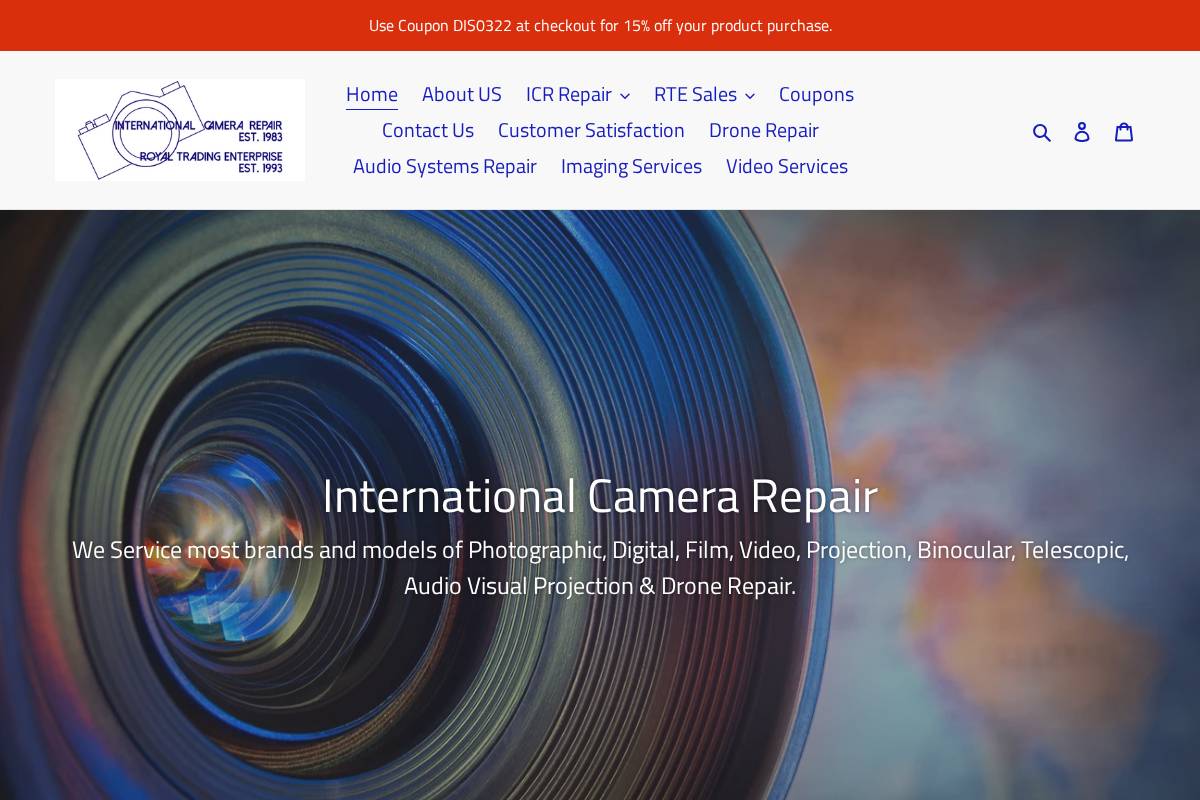Click the coupon DIS0322 announcement bar

coord(600,25)
